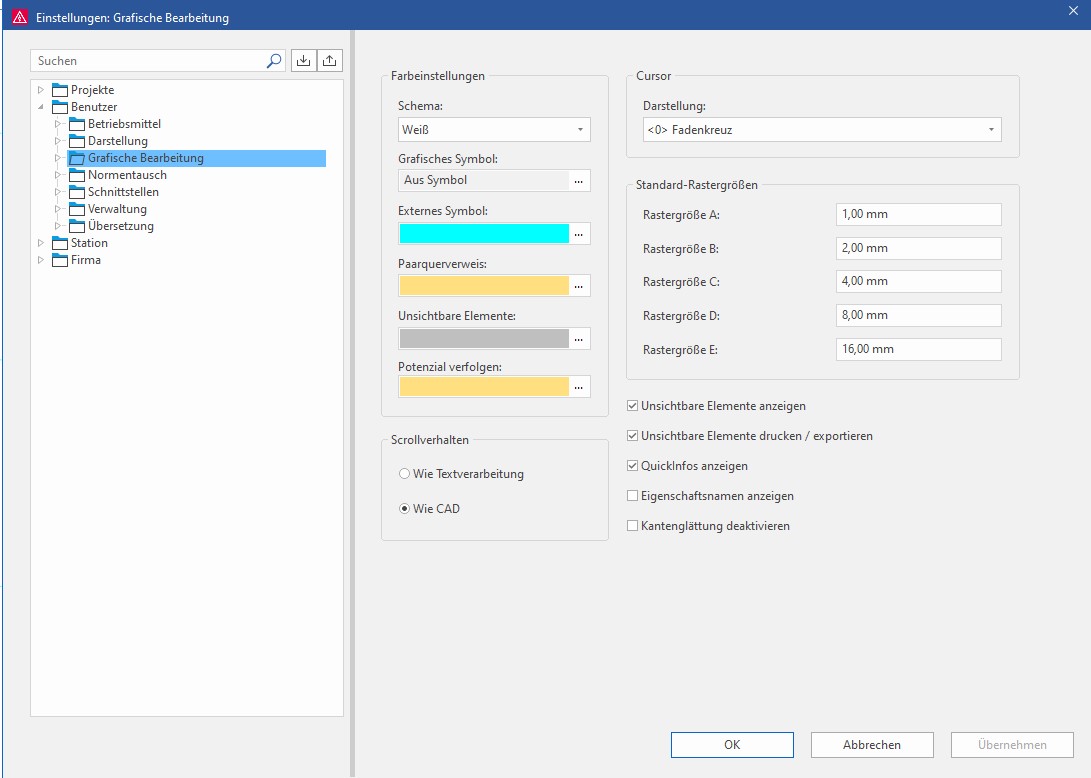Expand the Verwaltung tree node
This screenshot has height=778, width=1091.
(58, 209)
